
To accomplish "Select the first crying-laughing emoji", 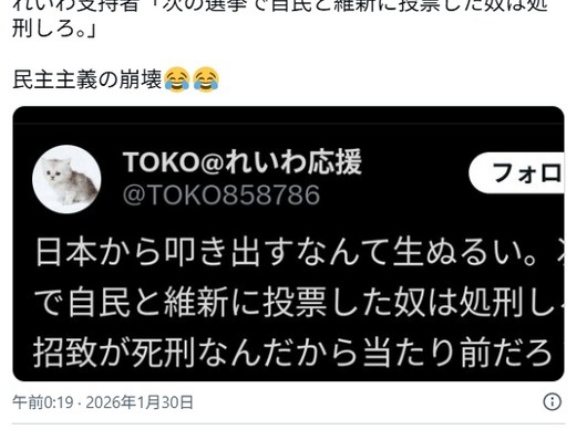I will pos(177,79).
